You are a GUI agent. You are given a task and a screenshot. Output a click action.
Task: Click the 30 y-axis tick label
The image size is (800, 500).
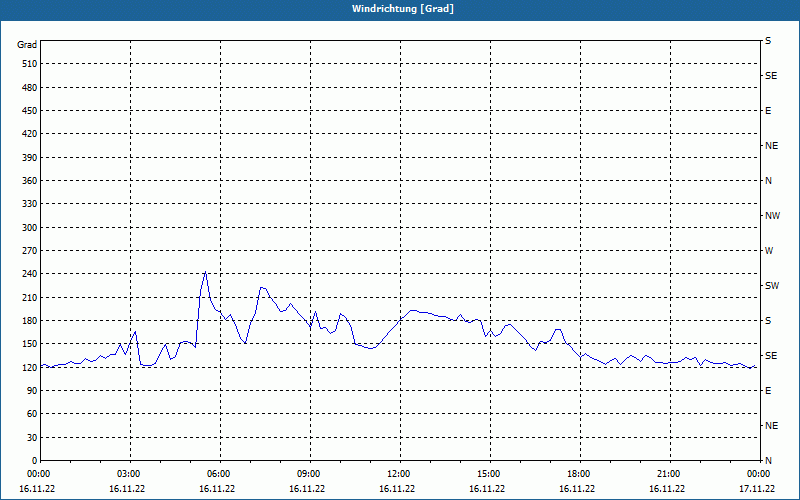coord(32,438)
